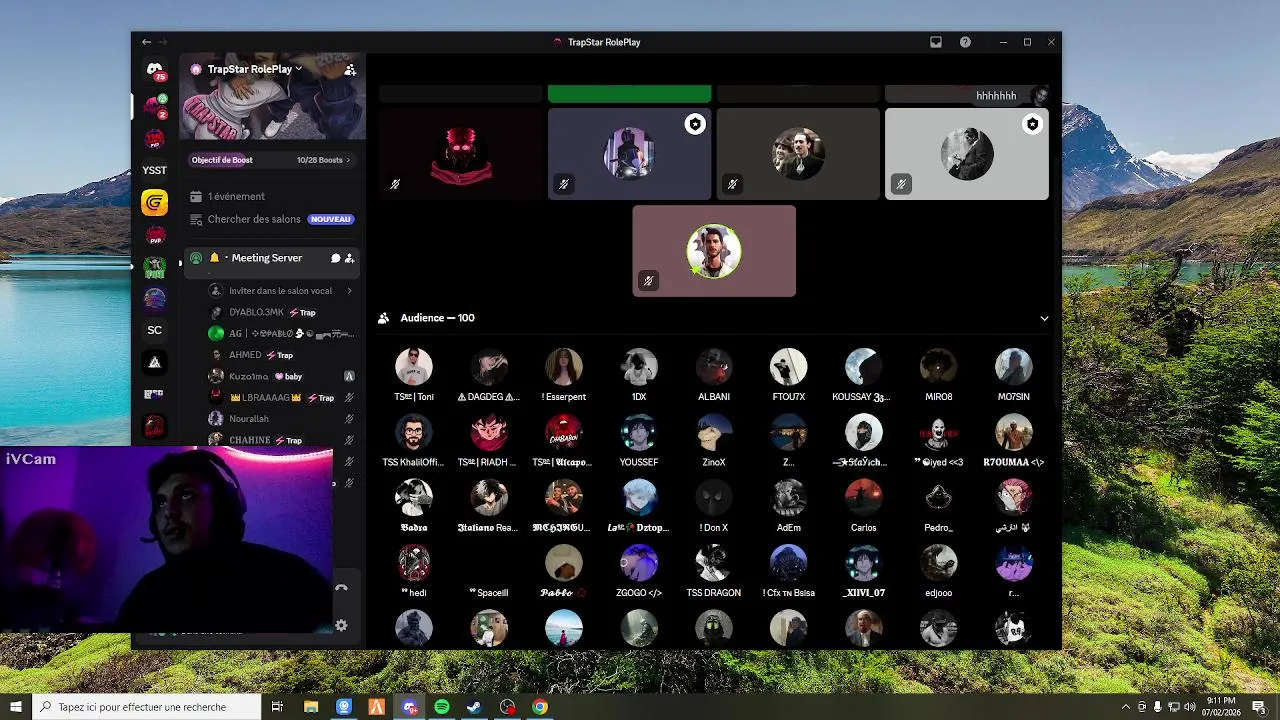Click the notification bell on Meeting Server
1280x720 pixels.
coord(214,258)
